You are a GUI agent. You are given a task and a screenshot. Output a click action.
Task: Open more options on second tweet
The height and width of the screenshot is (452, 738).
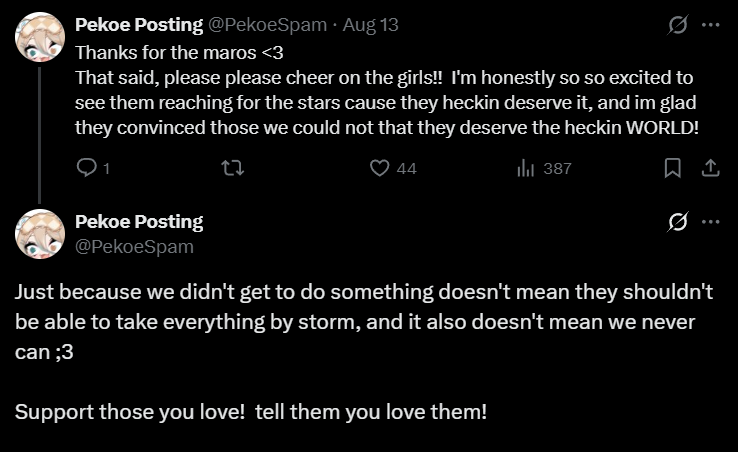click(x=711, y=222)
